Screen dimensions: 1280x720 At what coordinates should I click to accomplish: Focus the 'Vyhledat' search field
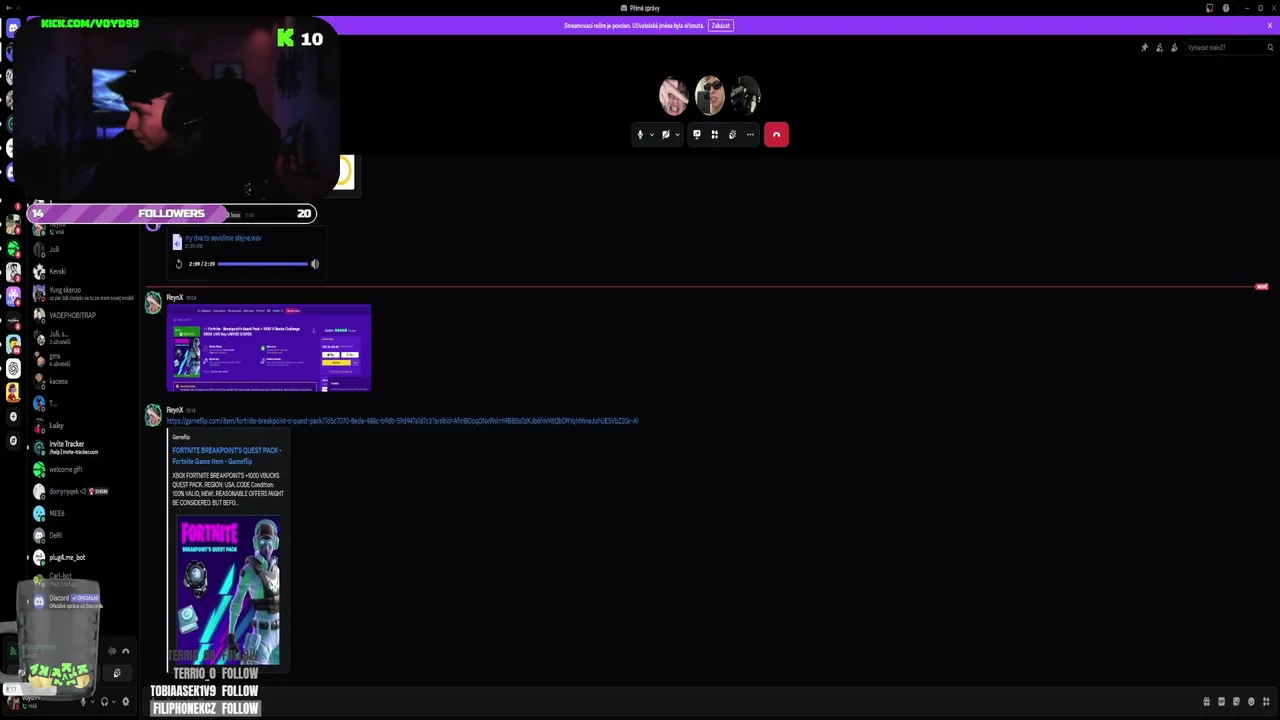1229,47
